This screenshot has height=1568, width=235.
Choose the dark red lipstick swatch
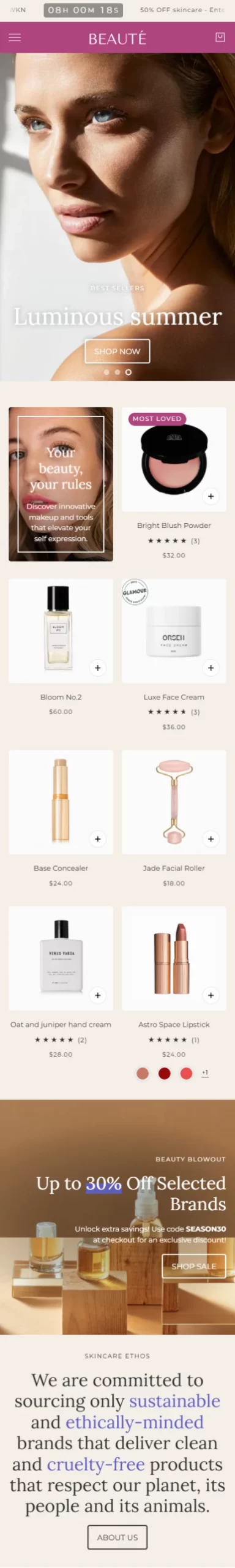(x=164, y=1073)
